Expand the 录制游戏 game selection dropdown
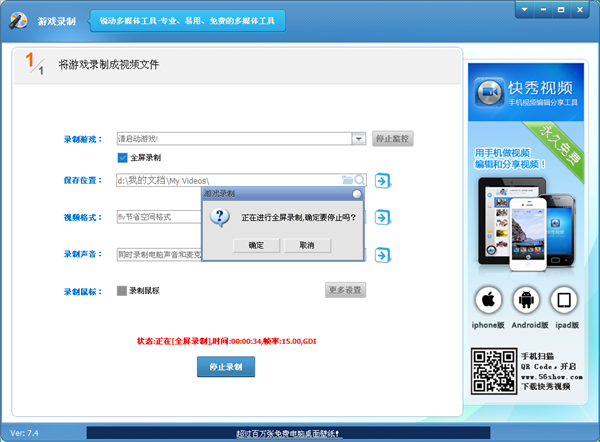The width and height of the screenshot is (600, 442). 359,139
